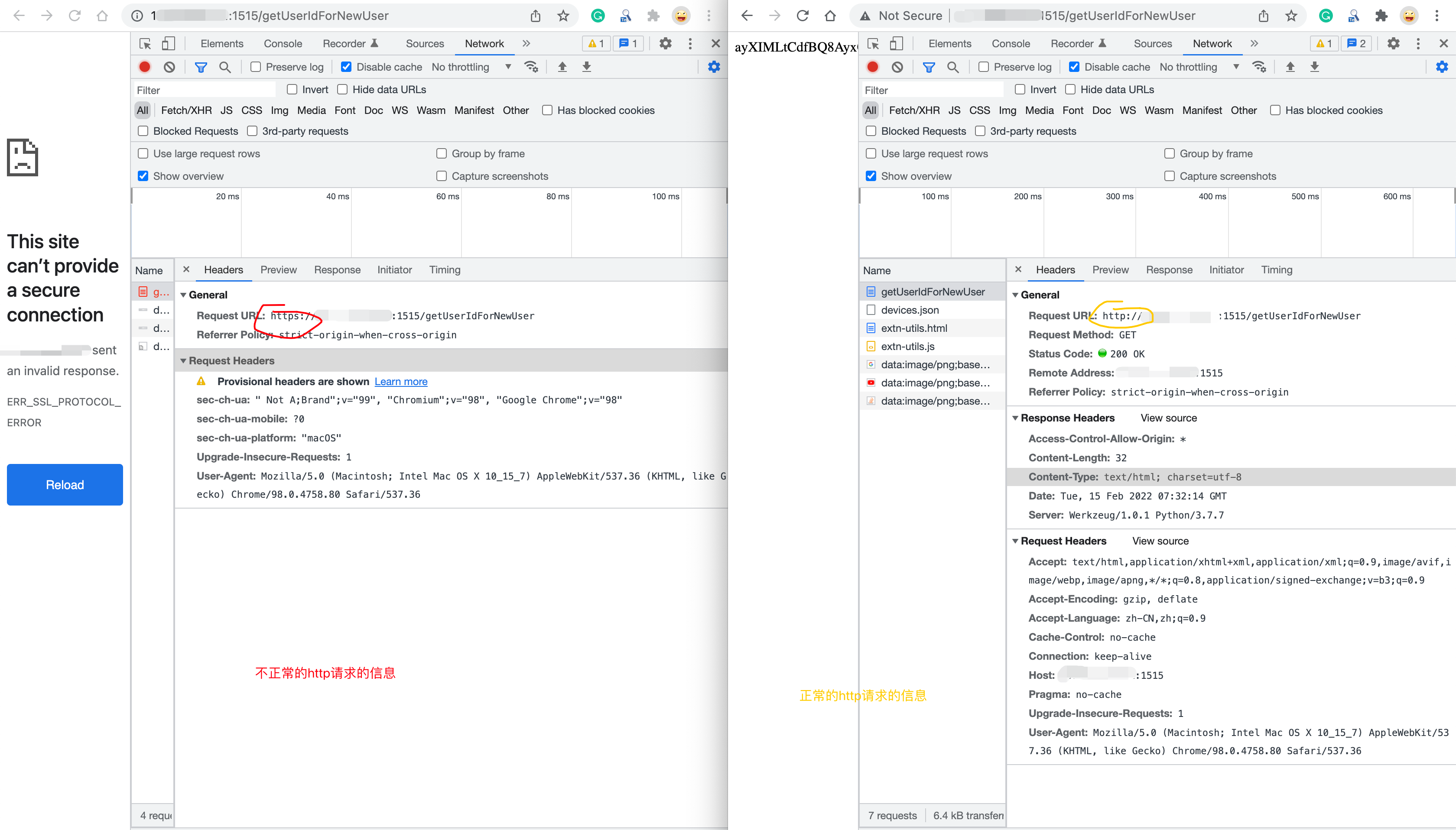Open network search with the magnifier icon

(224, 67)
